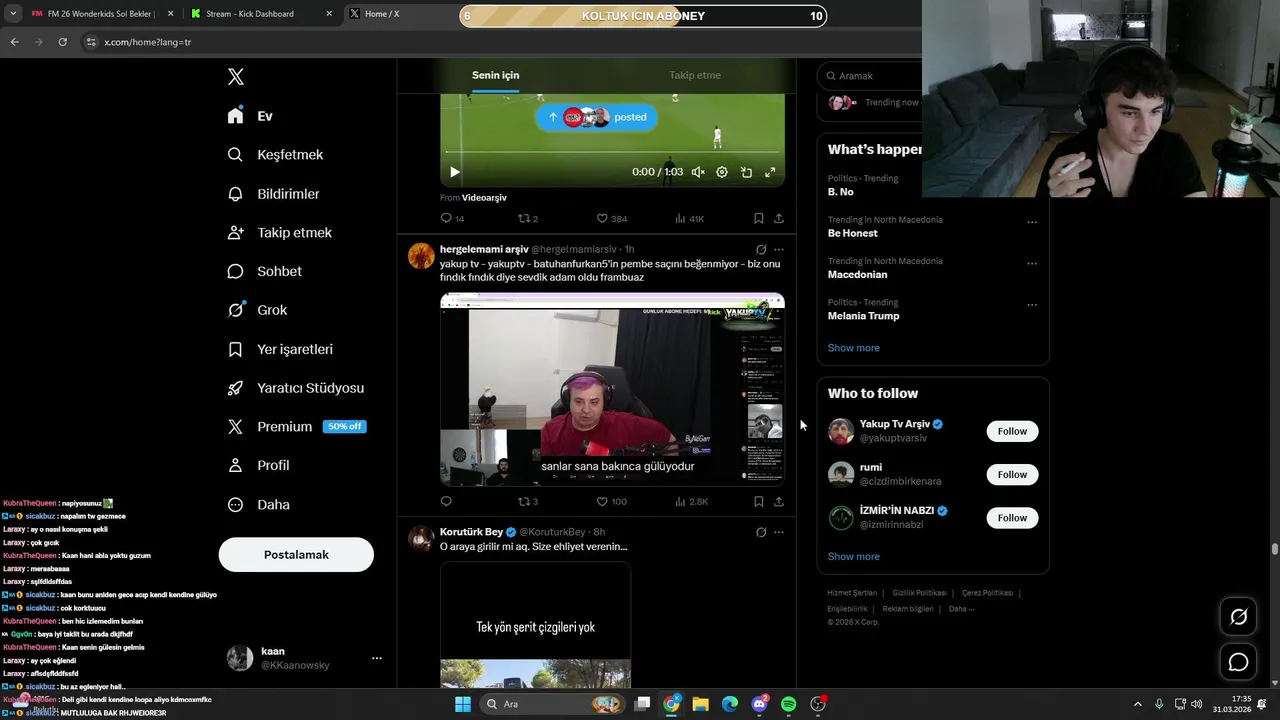Bookmark the Videoarşiv video post
The image size is (1280, 720).
pos(759,218)
